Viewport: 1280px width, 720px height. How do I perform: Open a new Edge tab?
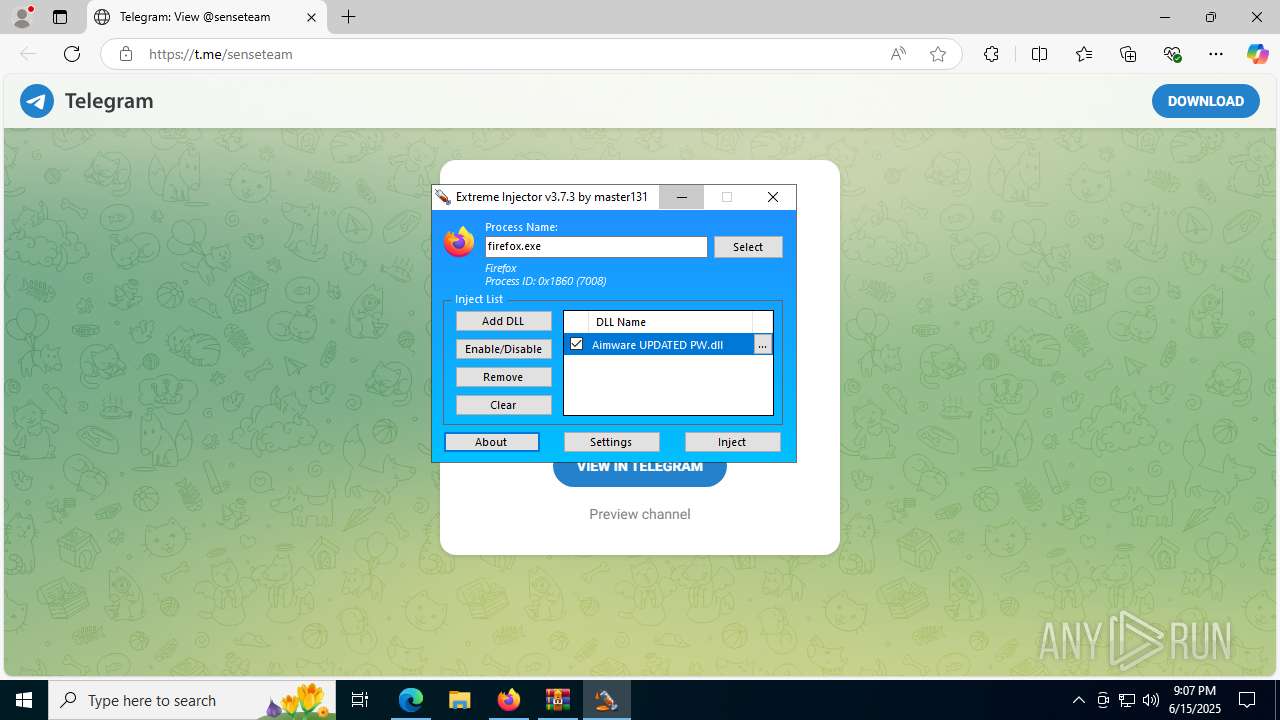pos(348,17)
